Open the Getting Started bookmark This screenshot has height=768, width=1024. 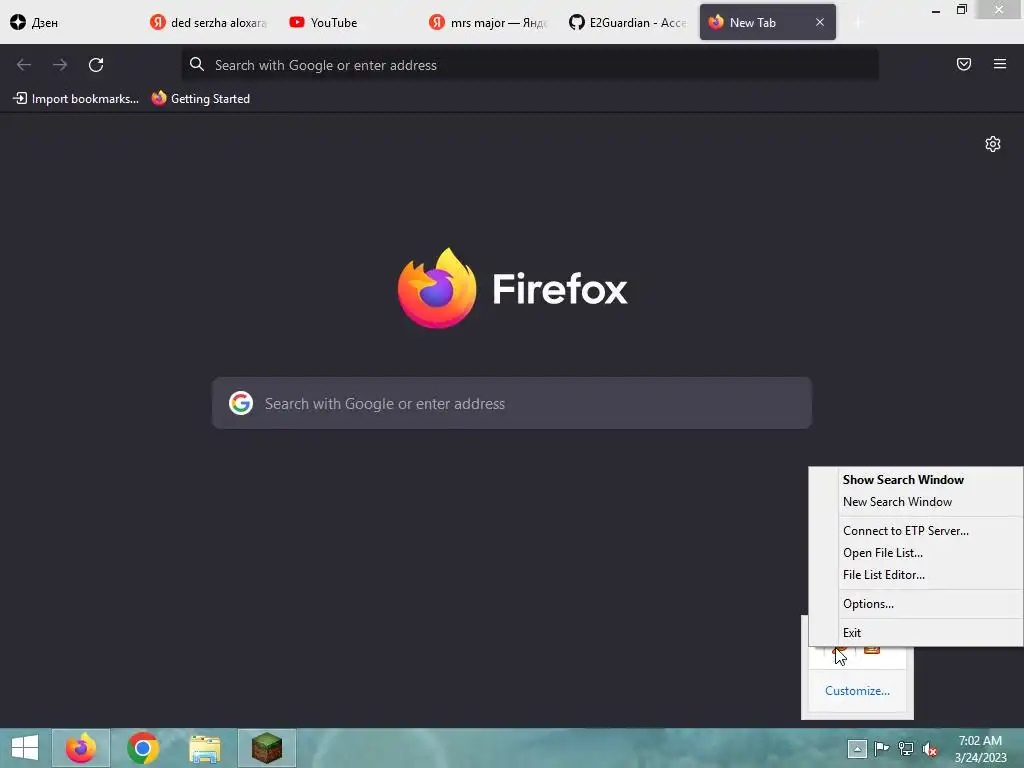point(200,99)
